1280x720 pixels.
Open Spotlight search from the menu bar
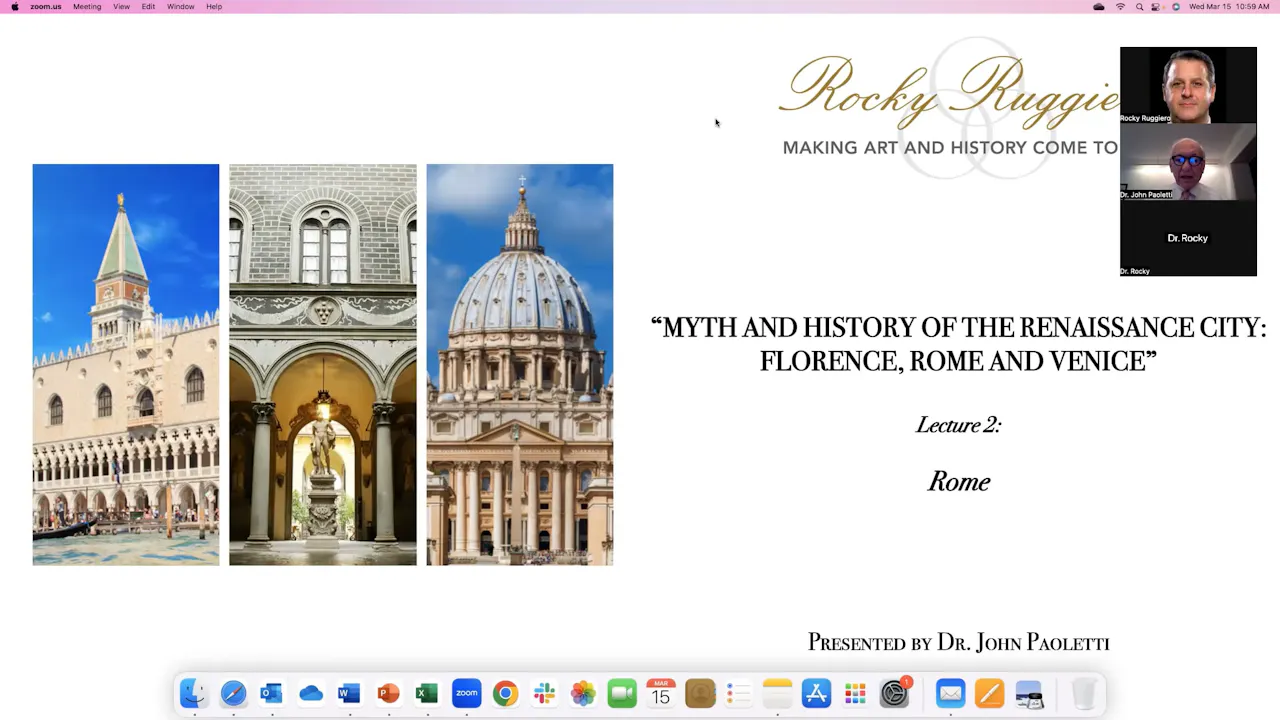point(1140,7)
